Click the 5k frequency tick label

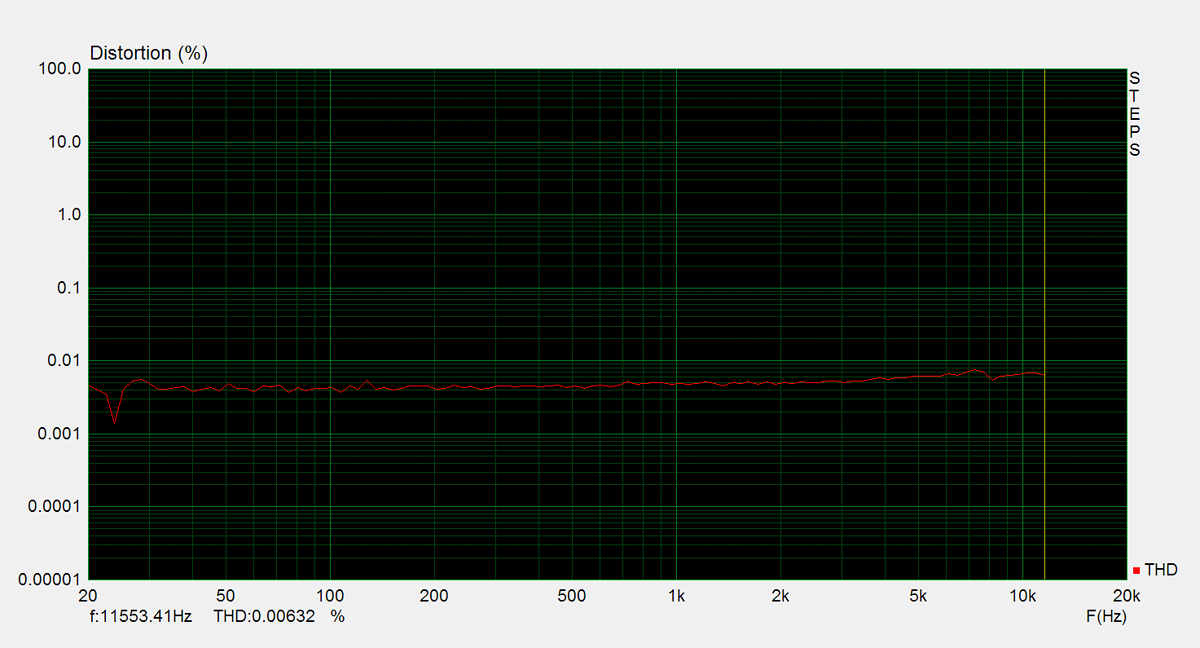pyautogui.click(x=918, y=597)
